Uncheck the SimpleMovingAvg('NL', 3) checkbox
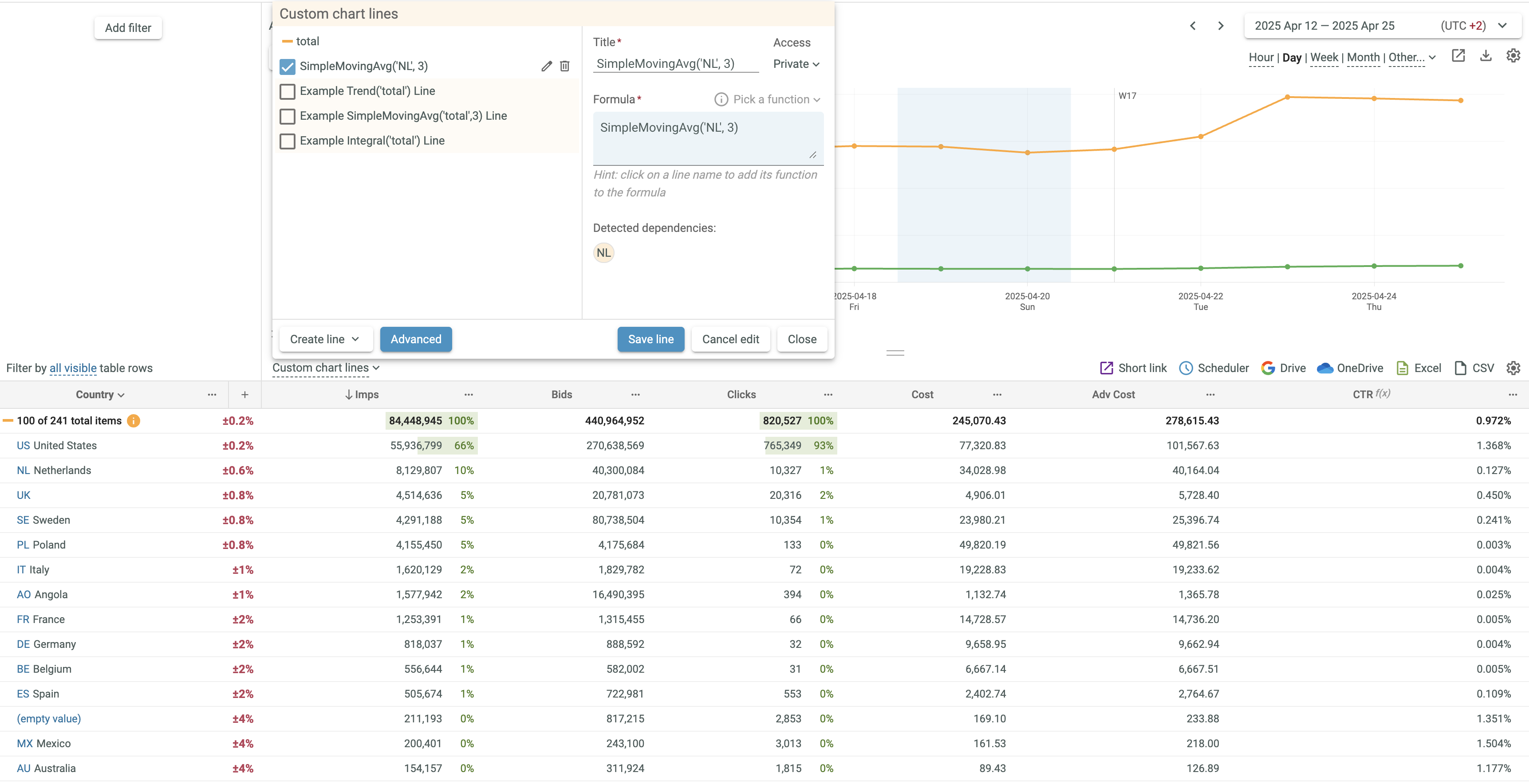This screenshot has width=1529, height=784. [x=287, y=67]
